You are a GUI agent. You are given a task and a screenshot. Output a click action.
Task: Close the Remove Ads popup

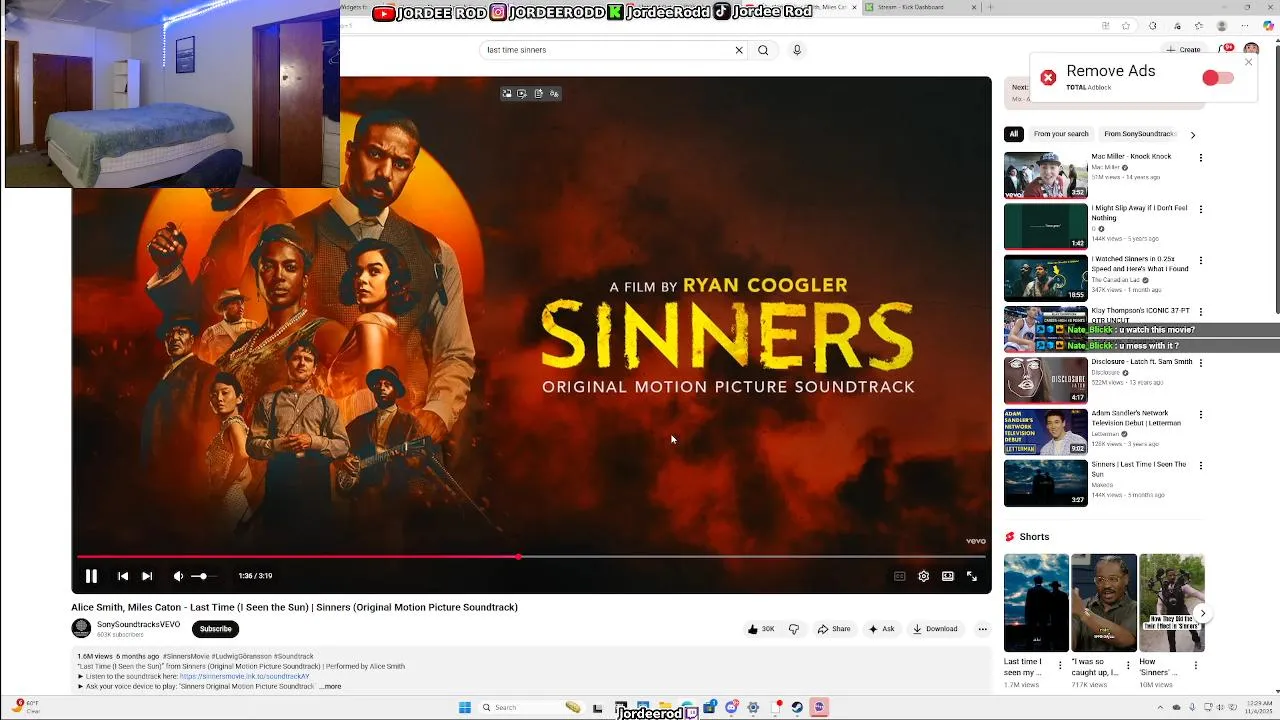tap(1248, 62)
